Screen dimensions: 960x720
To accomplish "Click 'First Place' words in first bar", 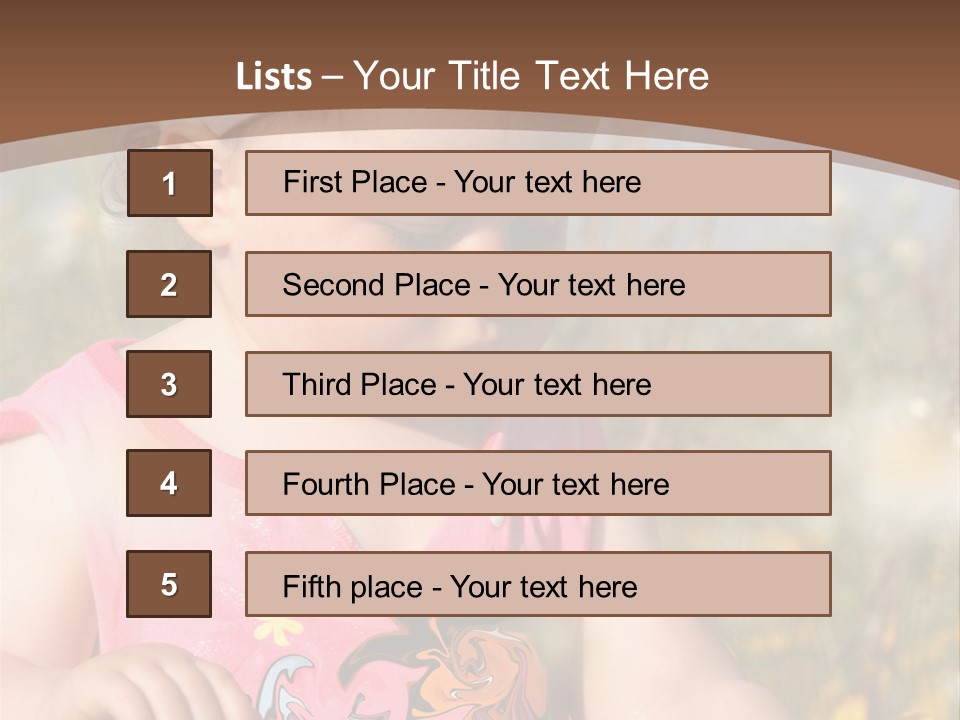I will point(355,182).
